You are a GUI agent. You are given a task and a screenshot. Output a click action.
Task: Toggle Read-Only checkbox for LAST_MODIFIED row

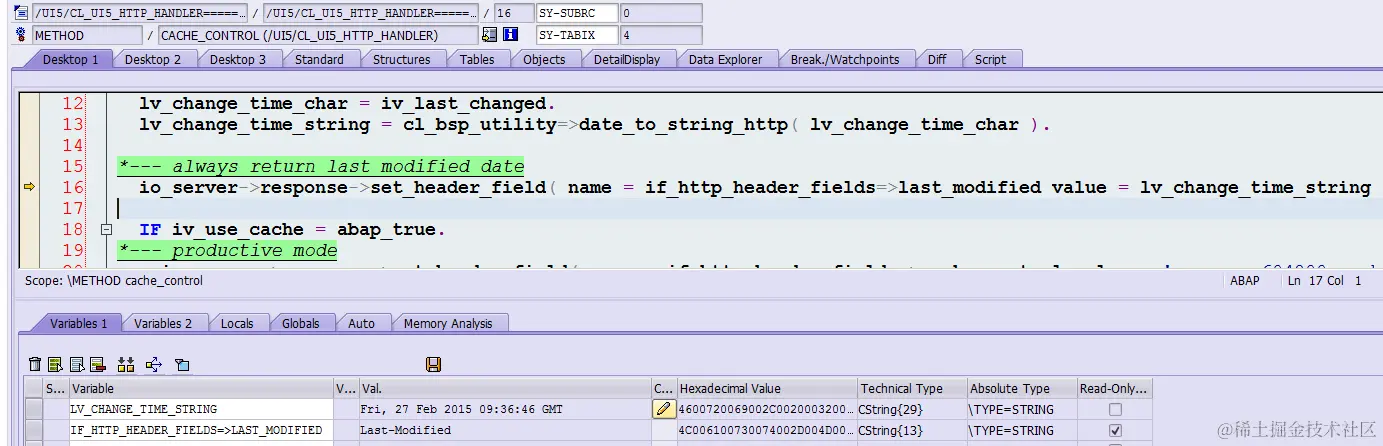click(x=1115, y=430)
